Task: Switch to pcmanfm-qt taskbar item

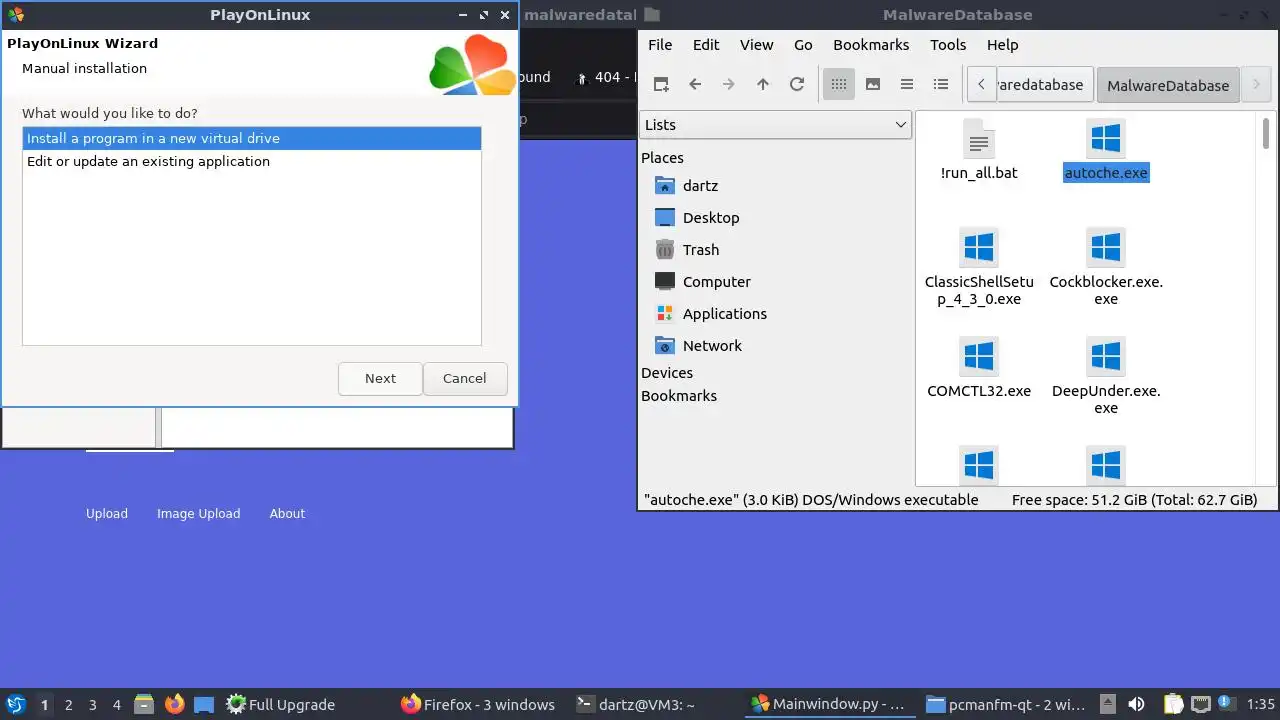Action: [1005, 705]
